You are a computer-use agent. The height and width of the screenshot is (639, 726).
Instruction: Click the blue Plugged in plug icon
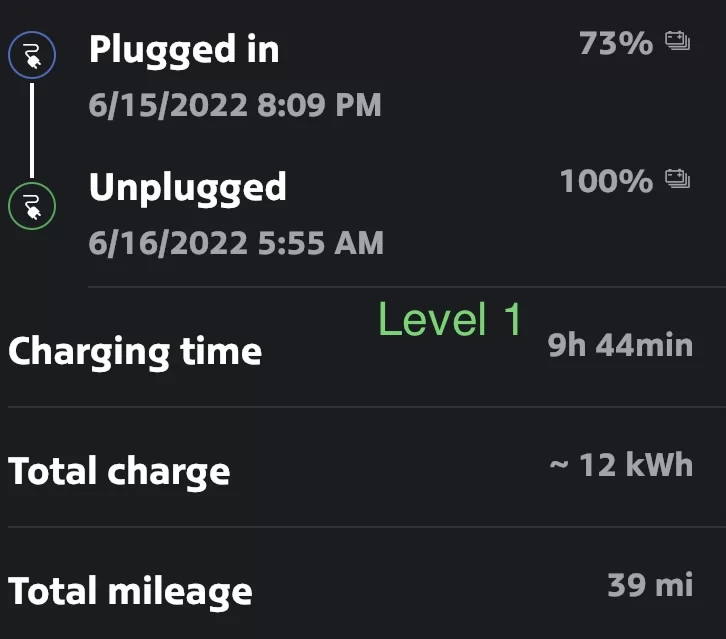pyautogui.click(x=32, y=58)
